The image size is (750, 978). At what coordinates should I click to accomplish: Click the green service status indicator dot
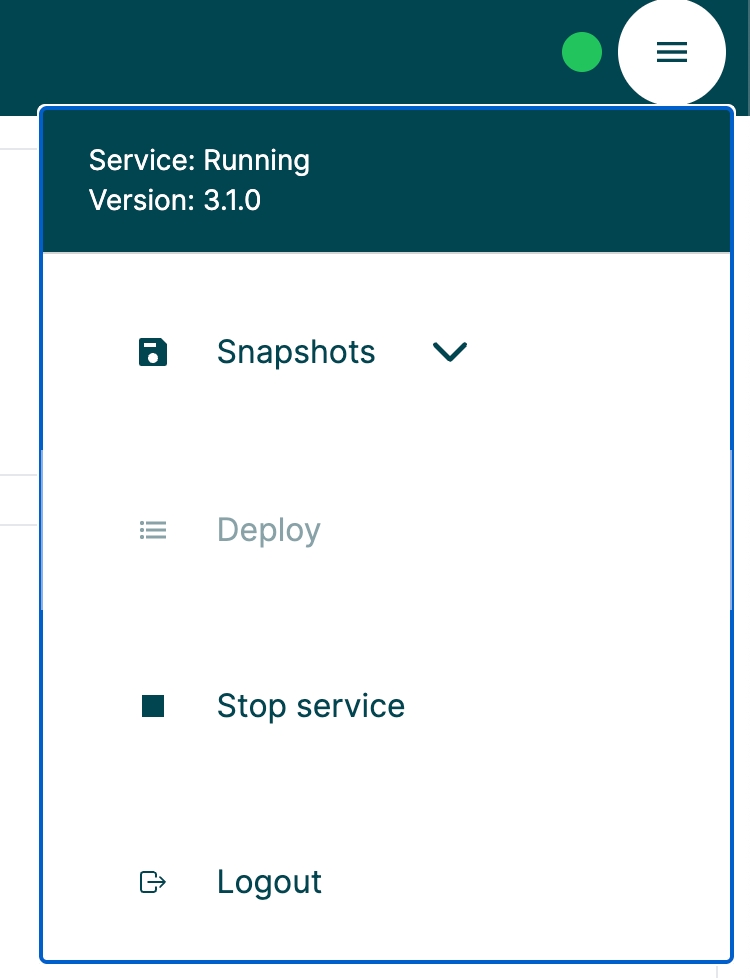[581, 53]
